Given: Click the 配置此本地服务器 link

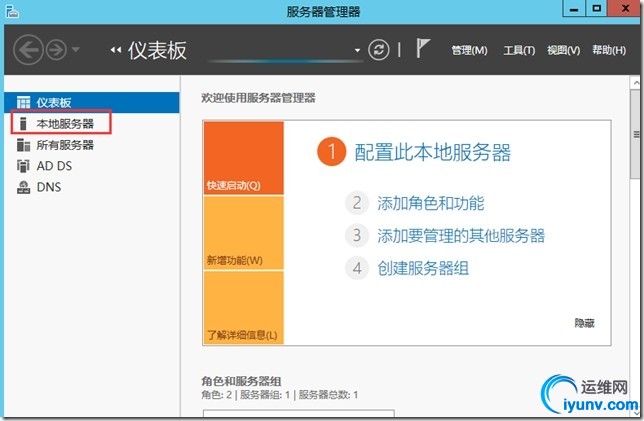Looking at the screenshot, I should pyautogui.click(x=432, y=152).
